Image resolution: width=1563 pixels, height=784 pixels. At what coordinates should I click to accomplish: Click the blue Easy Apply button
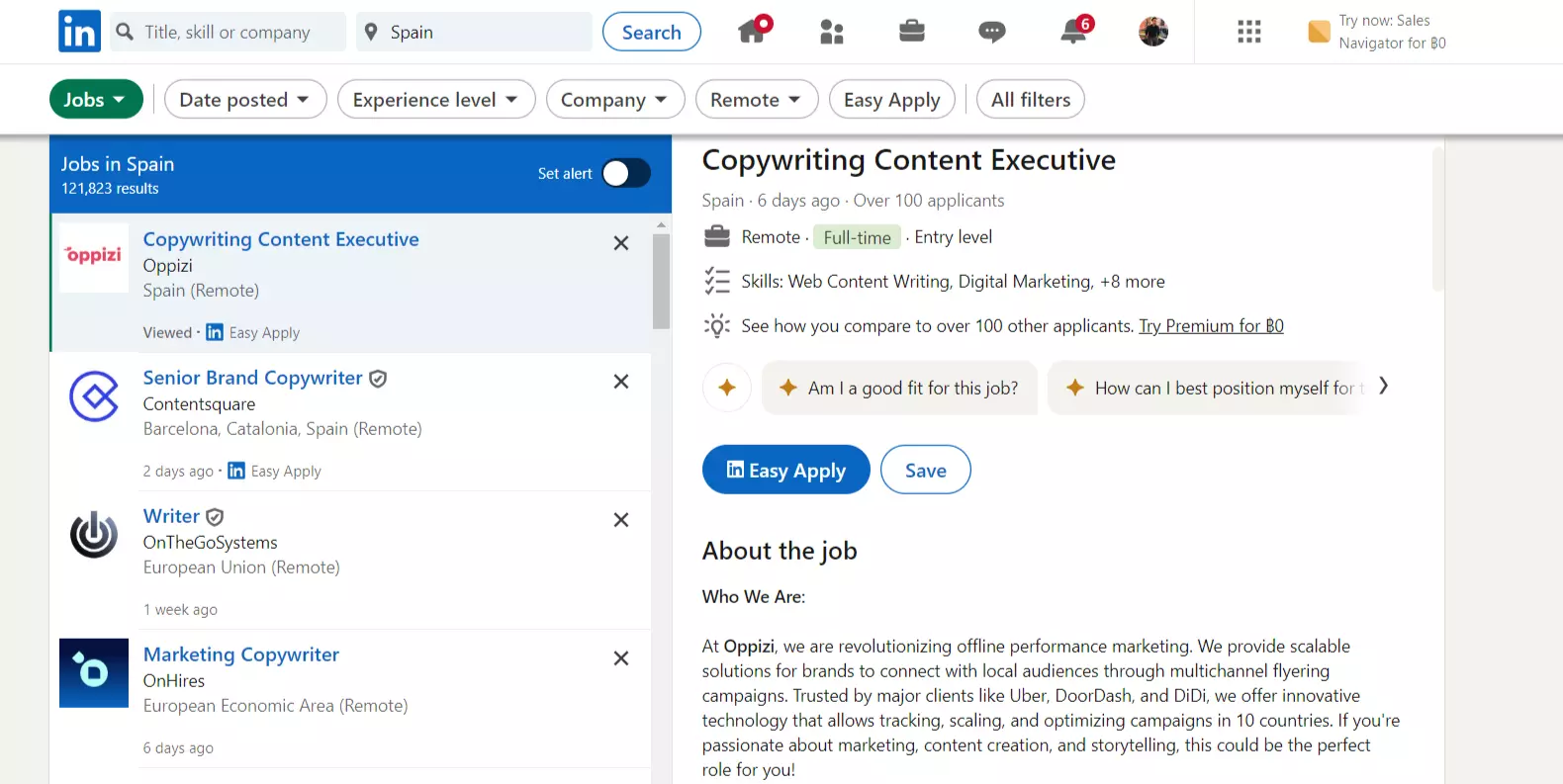(x=786, y=470)
